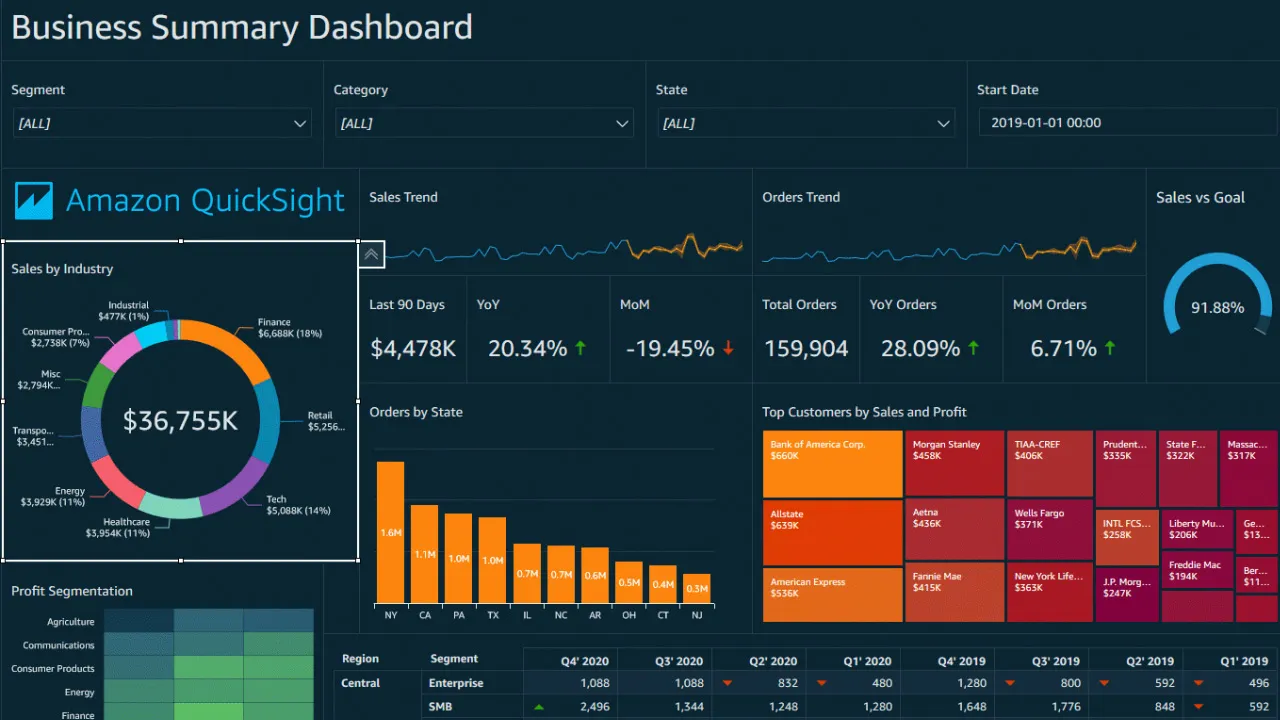
Task: Open the Category filter dropdown
Action: [484, 123]
